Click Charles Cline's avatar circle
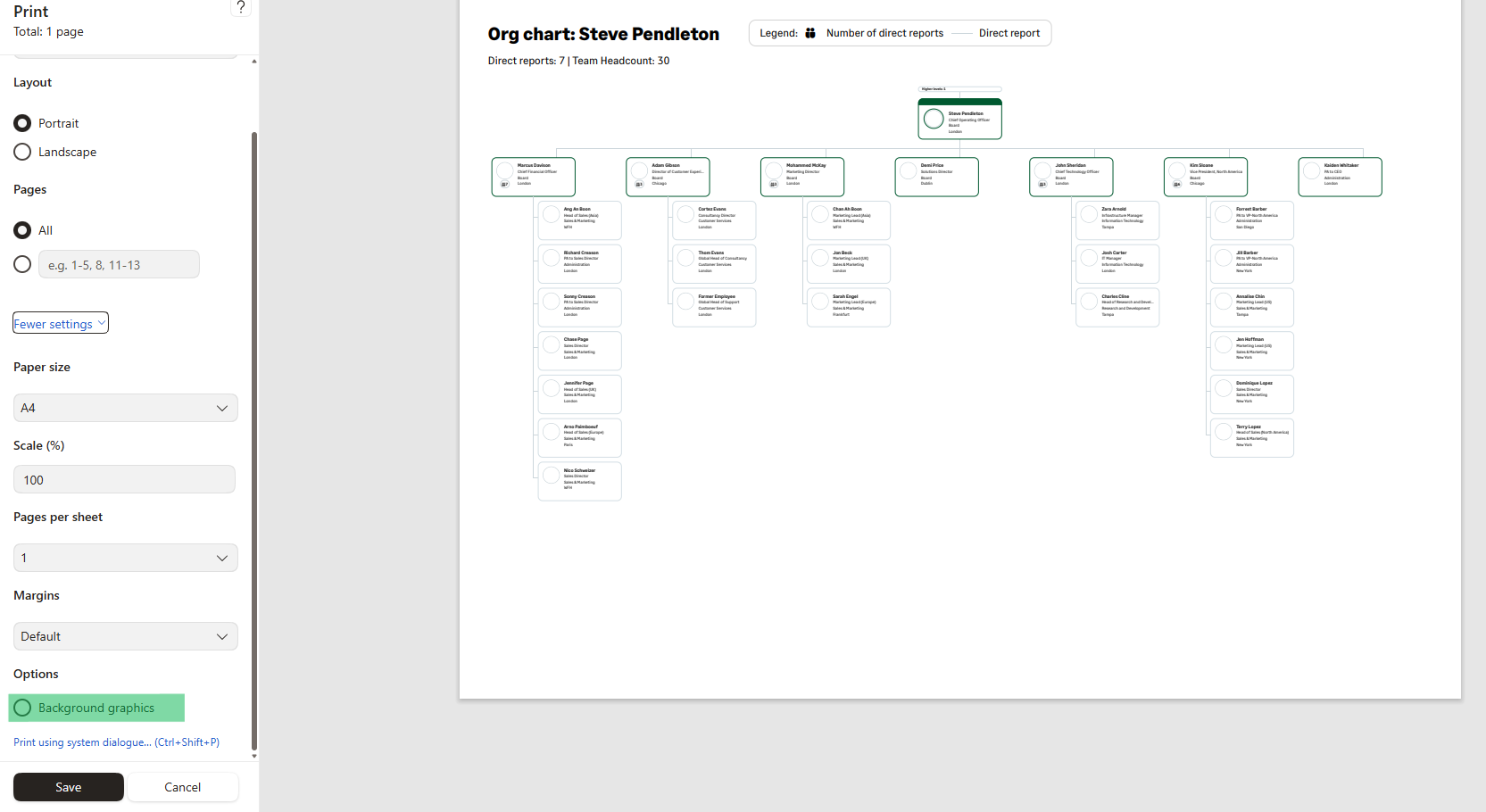Viewport: 1486px width, 812px height. [x=1089, y=302]
